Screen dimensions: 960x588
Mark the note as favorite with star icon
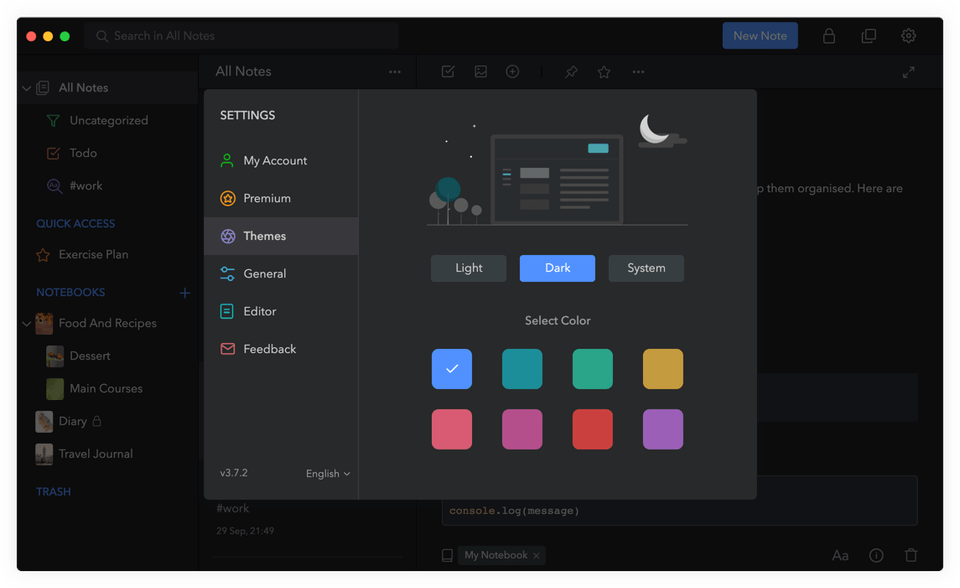tap(603, 71)
